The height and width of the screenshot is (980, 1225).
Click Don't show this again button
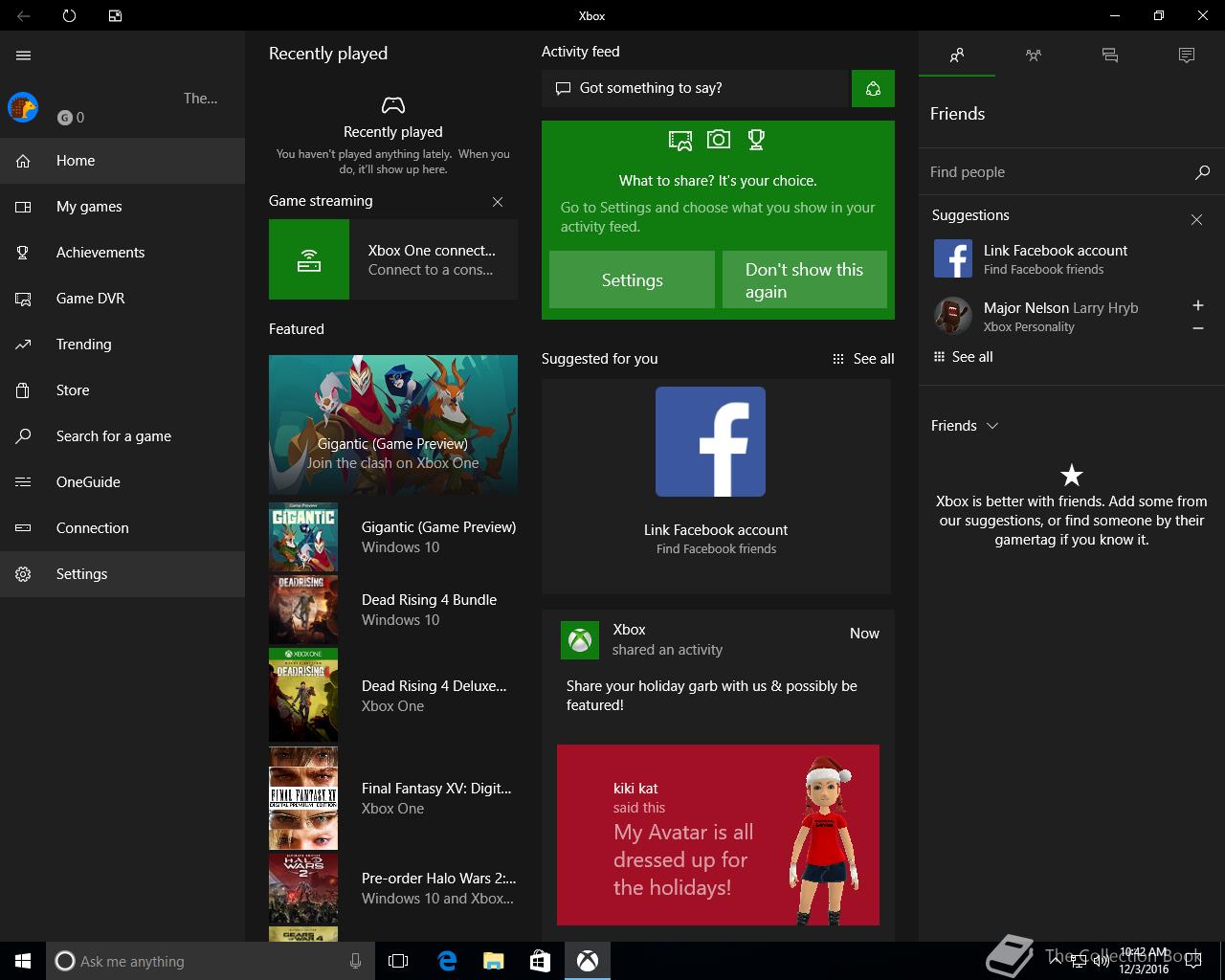click(x=804, y=279)
